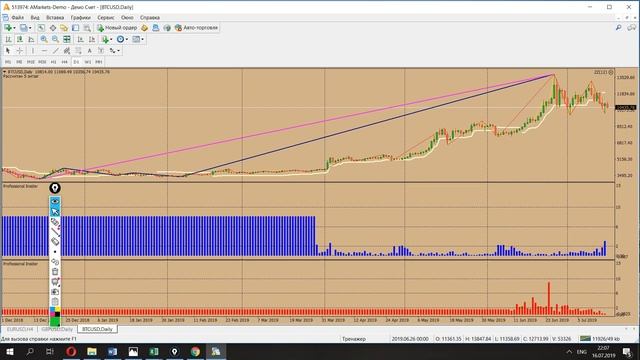Tile chart windows icon
Viewport: 640px width, 360px height.
(67, 39)
